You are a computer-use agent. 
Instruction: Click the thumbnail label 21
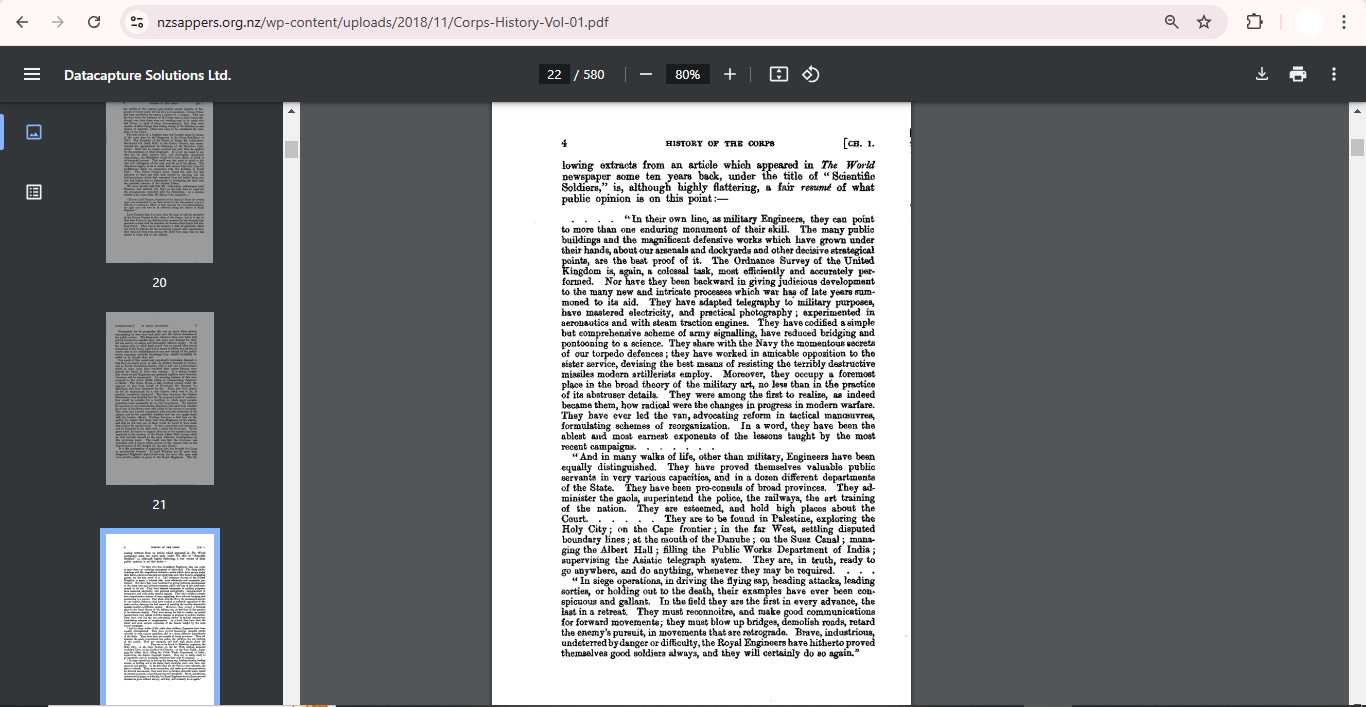click(x=160, y=505)
